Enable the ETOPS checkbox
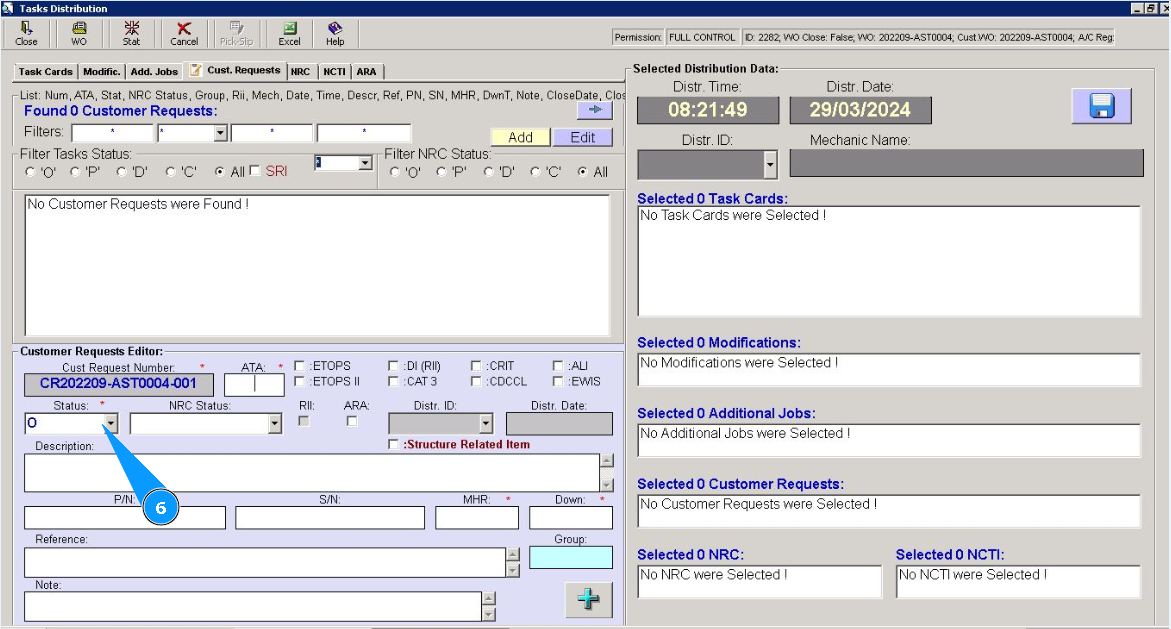1171x629 pixels. [x=300, y=366]
